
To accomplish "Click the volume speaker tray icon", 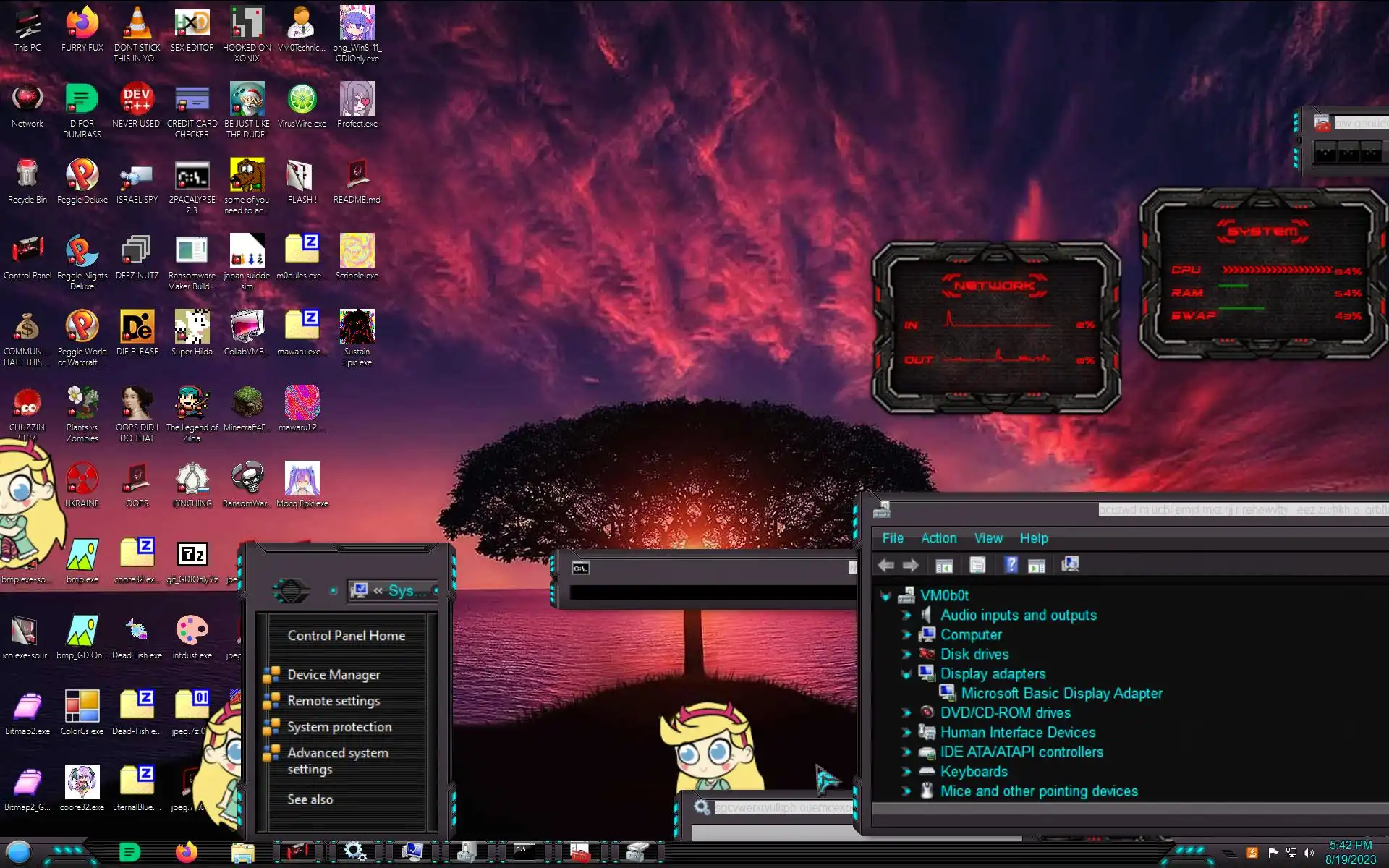I will click(x=1308, y=853).
